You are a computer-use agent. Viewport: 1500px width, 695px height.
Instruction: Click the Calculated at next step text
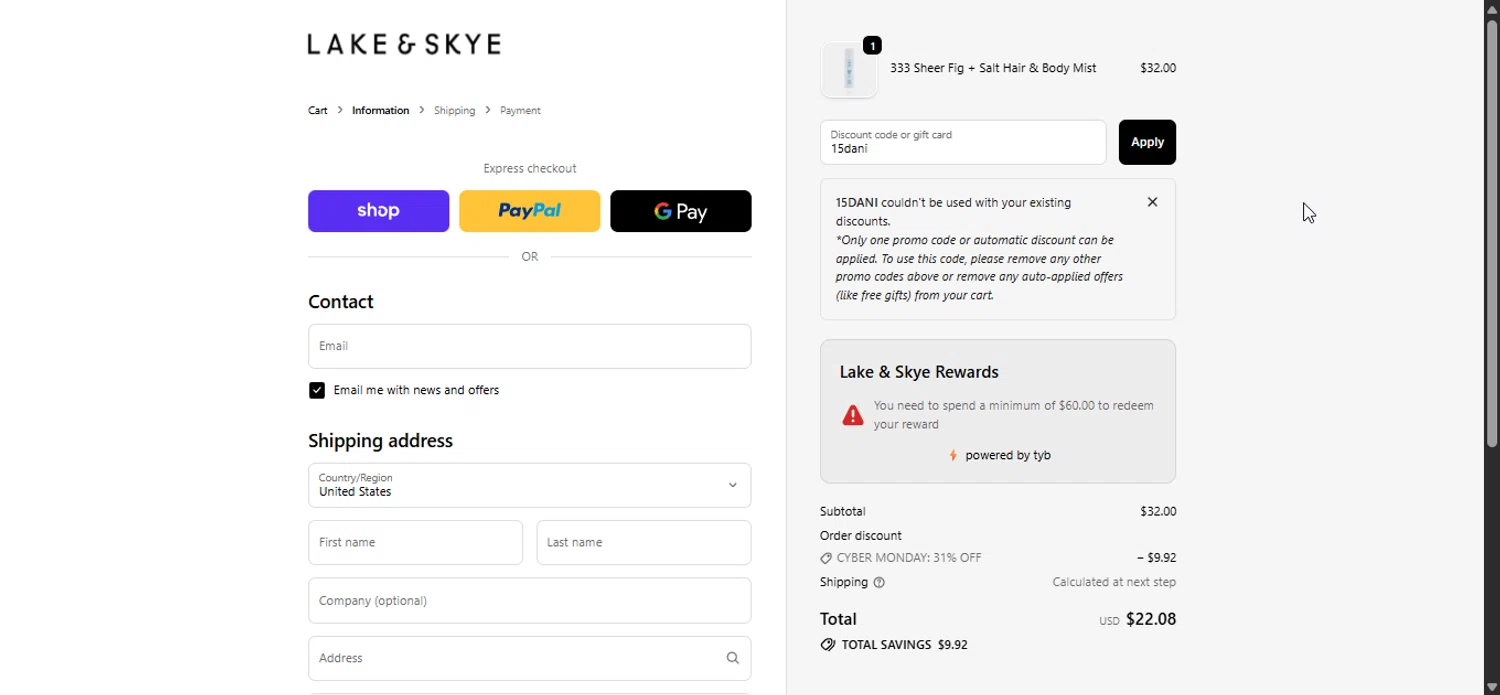pos(1114,582)
